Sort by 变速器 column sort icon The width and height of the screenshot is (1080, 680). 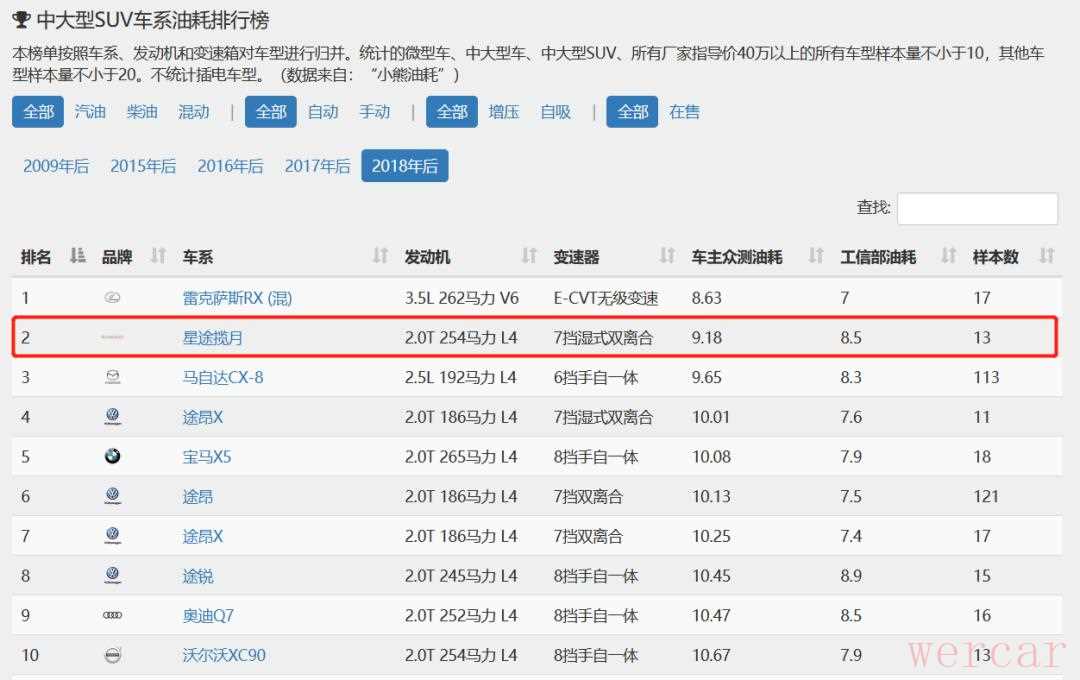(667, 256)
